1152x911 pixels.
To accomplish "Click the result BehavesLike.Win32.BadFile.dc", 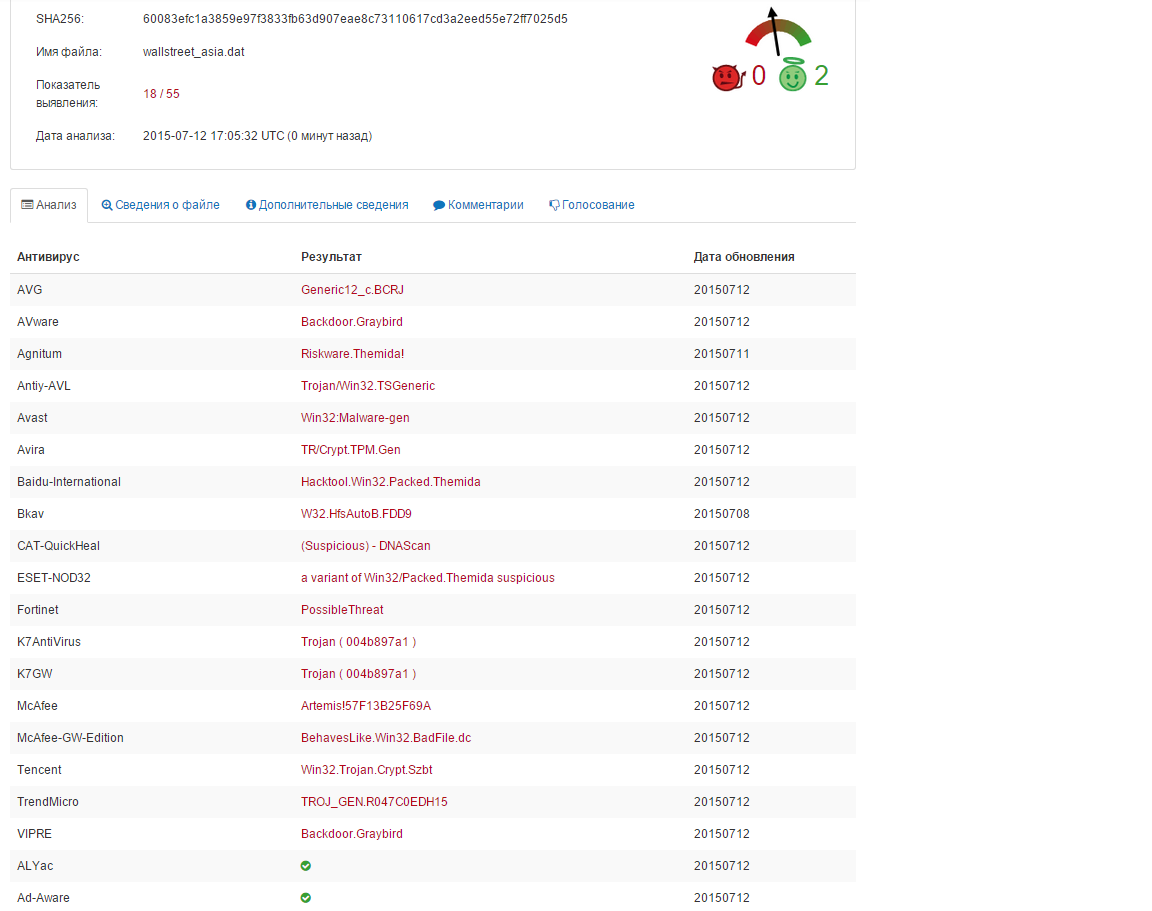I will click(386, 738).
